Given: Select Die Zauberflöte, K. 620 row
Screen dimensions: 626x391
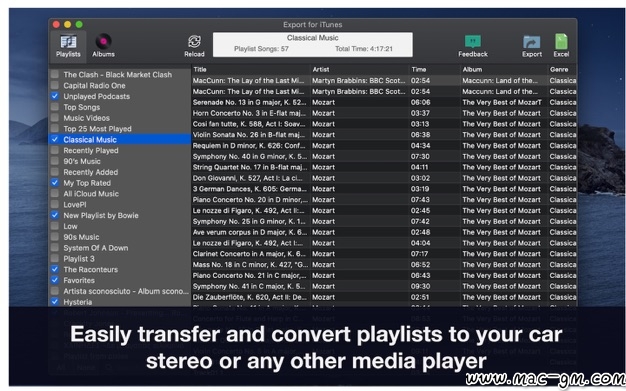Looking at the screenshot, I should pos(384,297).
